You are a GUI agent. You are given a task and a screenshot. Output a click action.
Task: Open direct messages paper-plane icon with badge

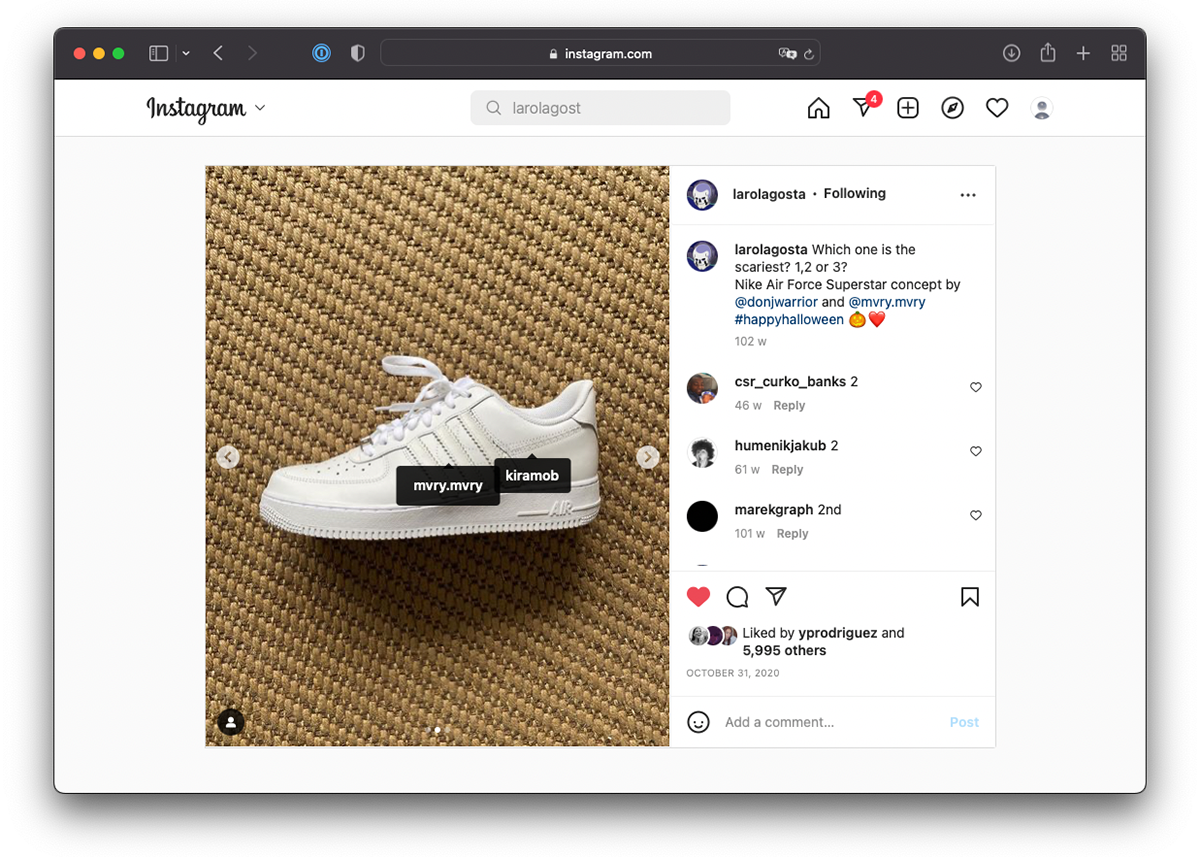tap(865, 106)
